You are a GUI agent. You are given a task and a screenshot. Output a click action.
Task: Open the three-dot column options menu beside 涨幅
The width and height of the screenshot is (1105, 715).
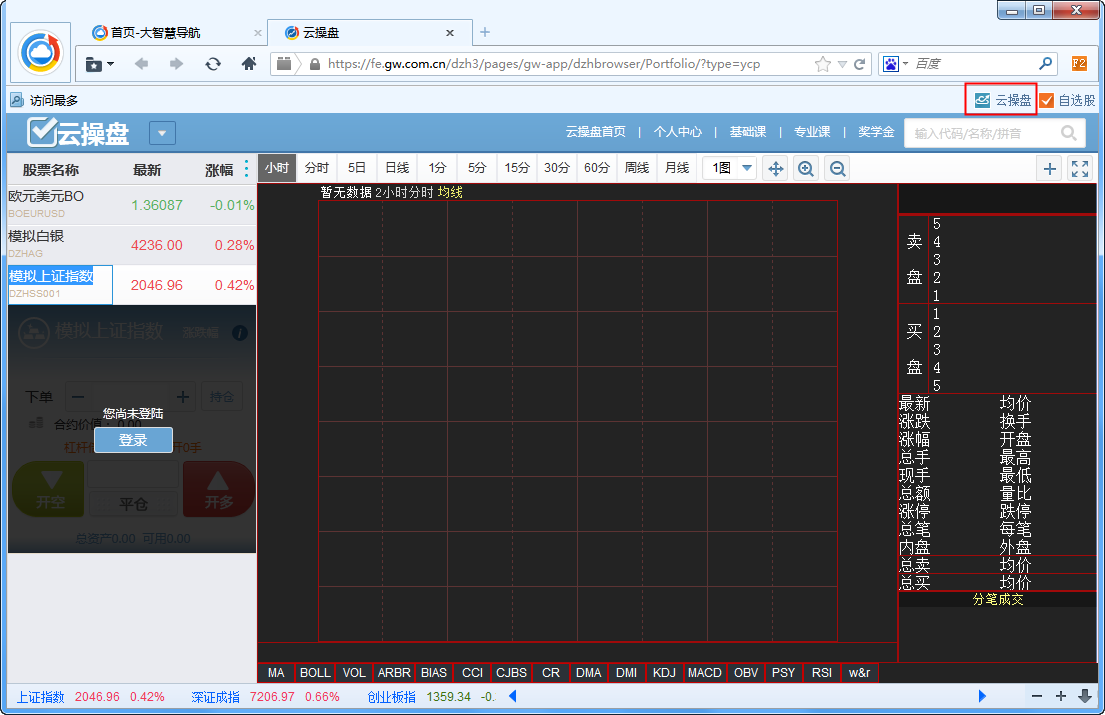tap(247, 169)
